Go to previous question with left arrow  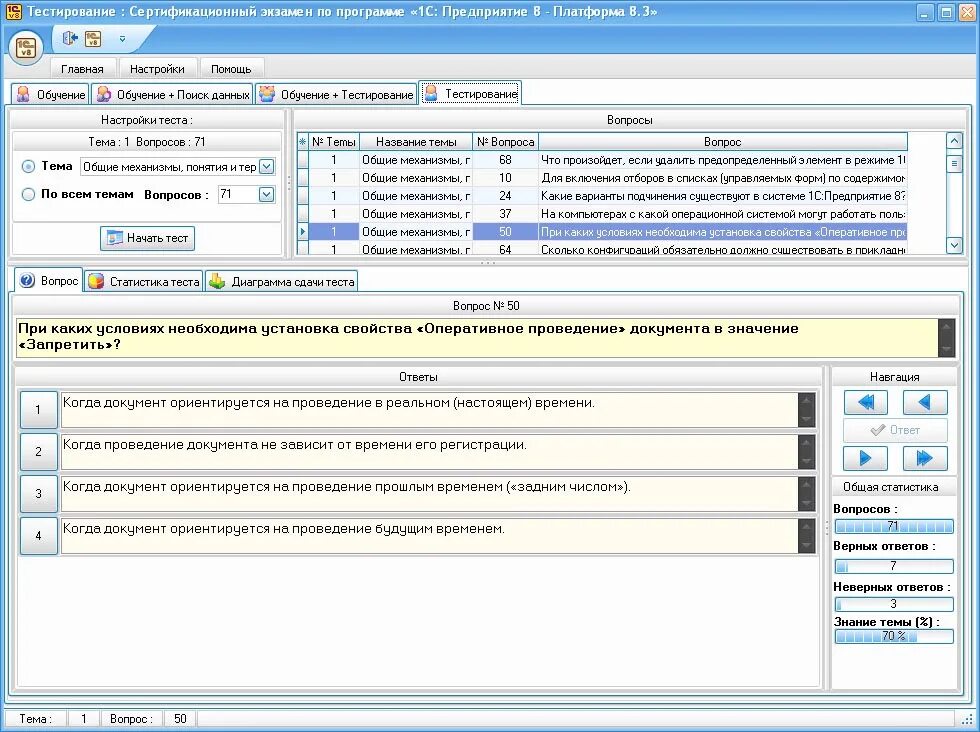924,402
